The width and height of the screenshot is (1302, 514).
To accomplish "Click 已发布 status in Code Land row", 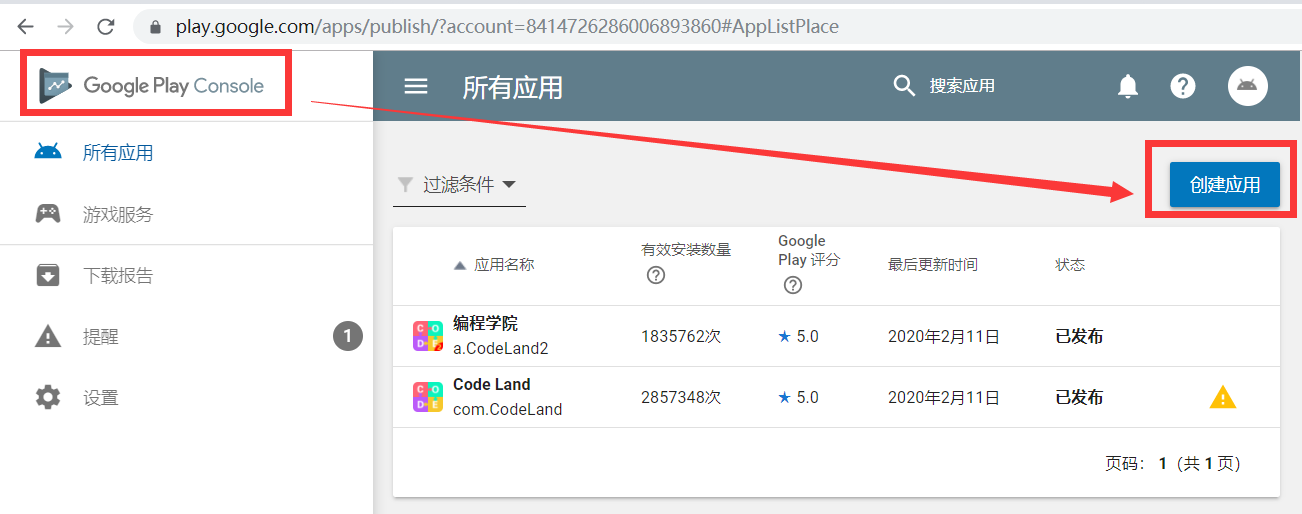I will point(1080,397).
